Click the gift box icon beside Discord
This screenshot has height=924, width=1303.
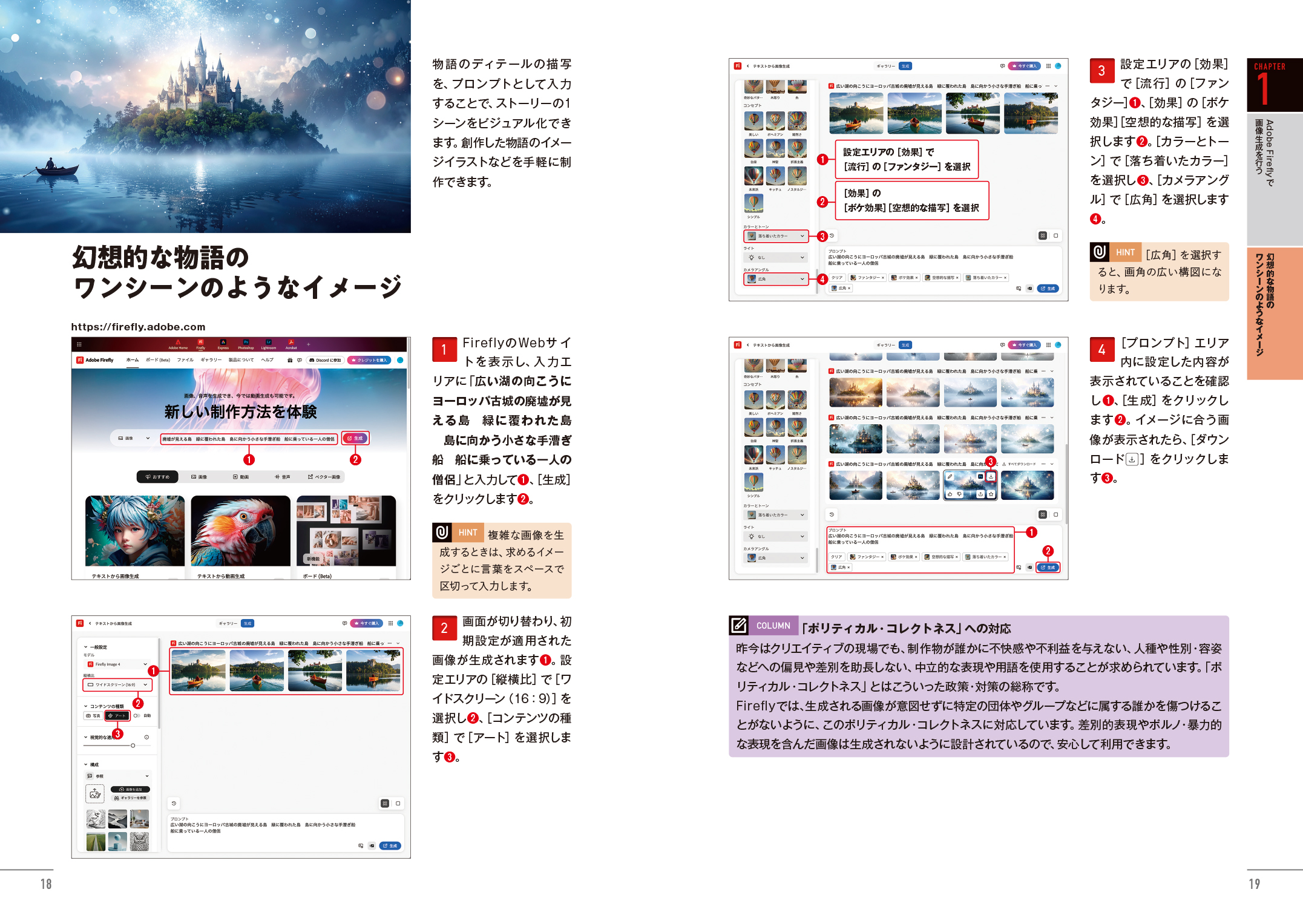(x=290, y=360)
